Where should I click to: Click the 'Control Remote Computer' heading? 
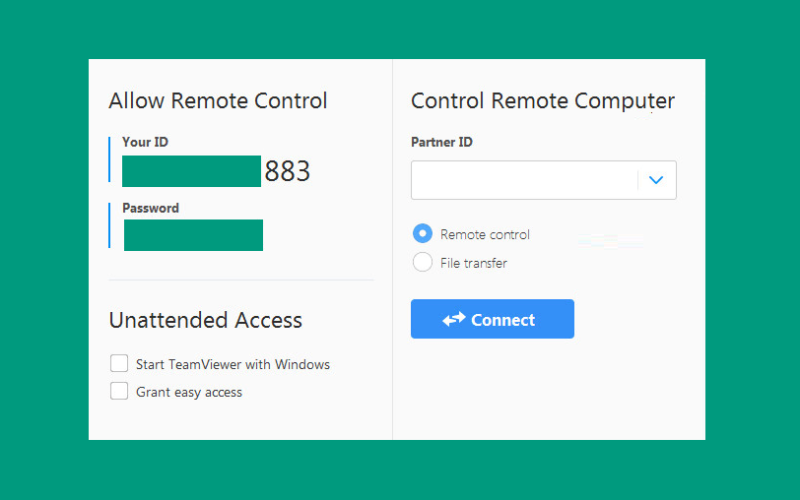(x=543, y=101)
